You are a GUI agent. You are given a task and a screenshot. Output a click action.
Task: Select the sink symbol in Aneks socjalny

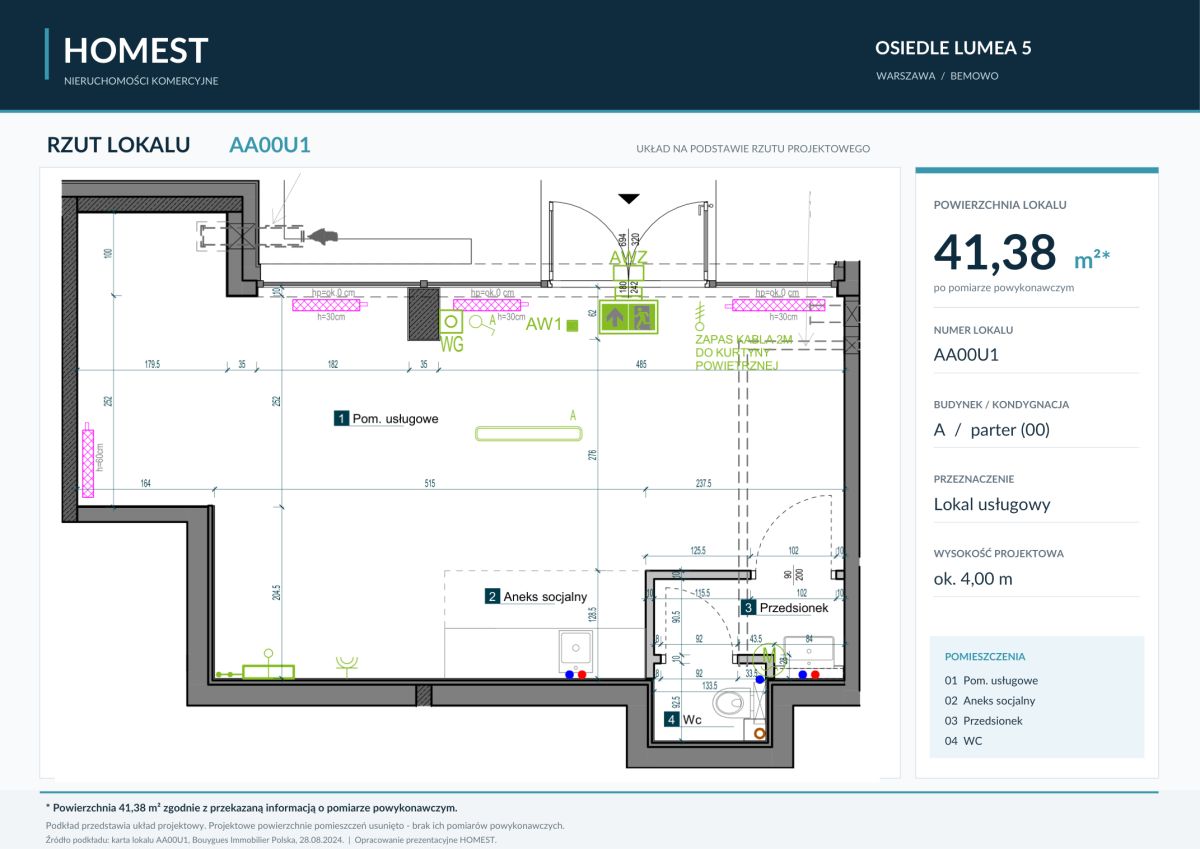pos(576,651)
